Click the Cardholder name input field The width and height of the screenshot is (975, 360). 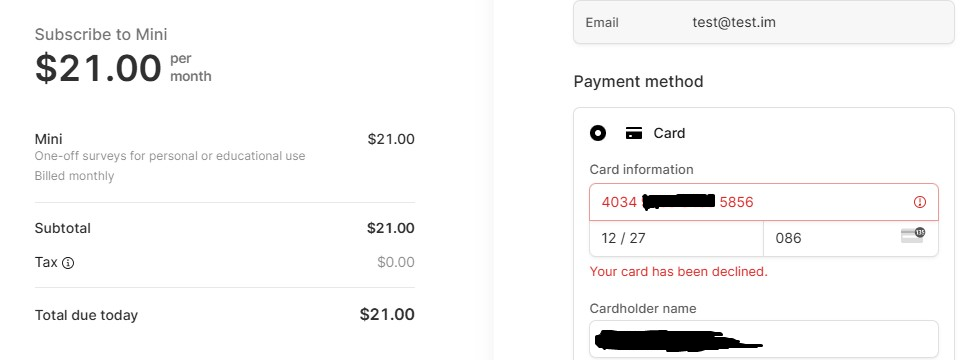(x=764, y=339)
